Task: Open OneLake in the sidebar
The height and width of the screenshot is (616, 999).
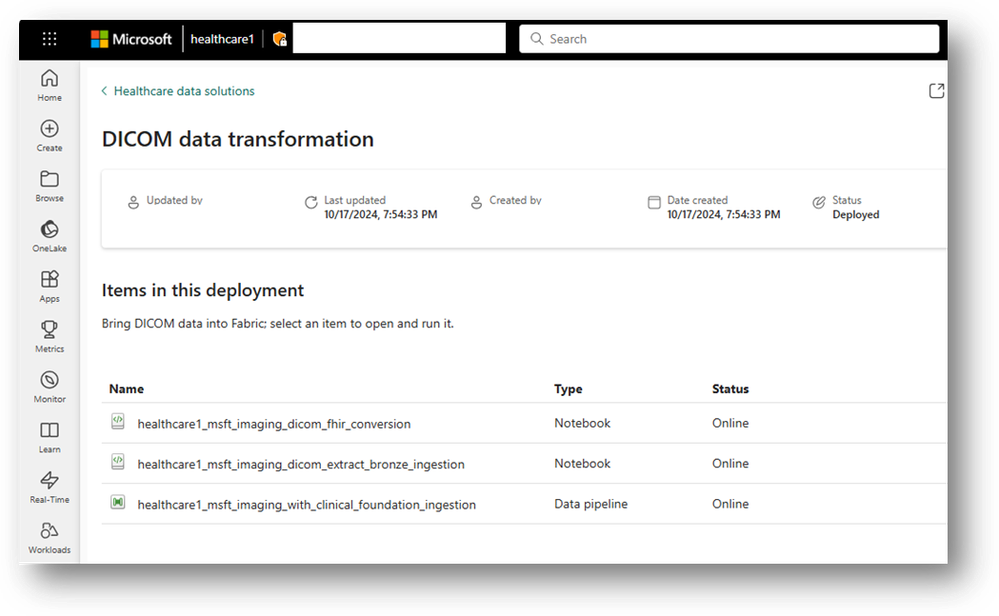Action: pyautogui.click(x=49, y=236)
